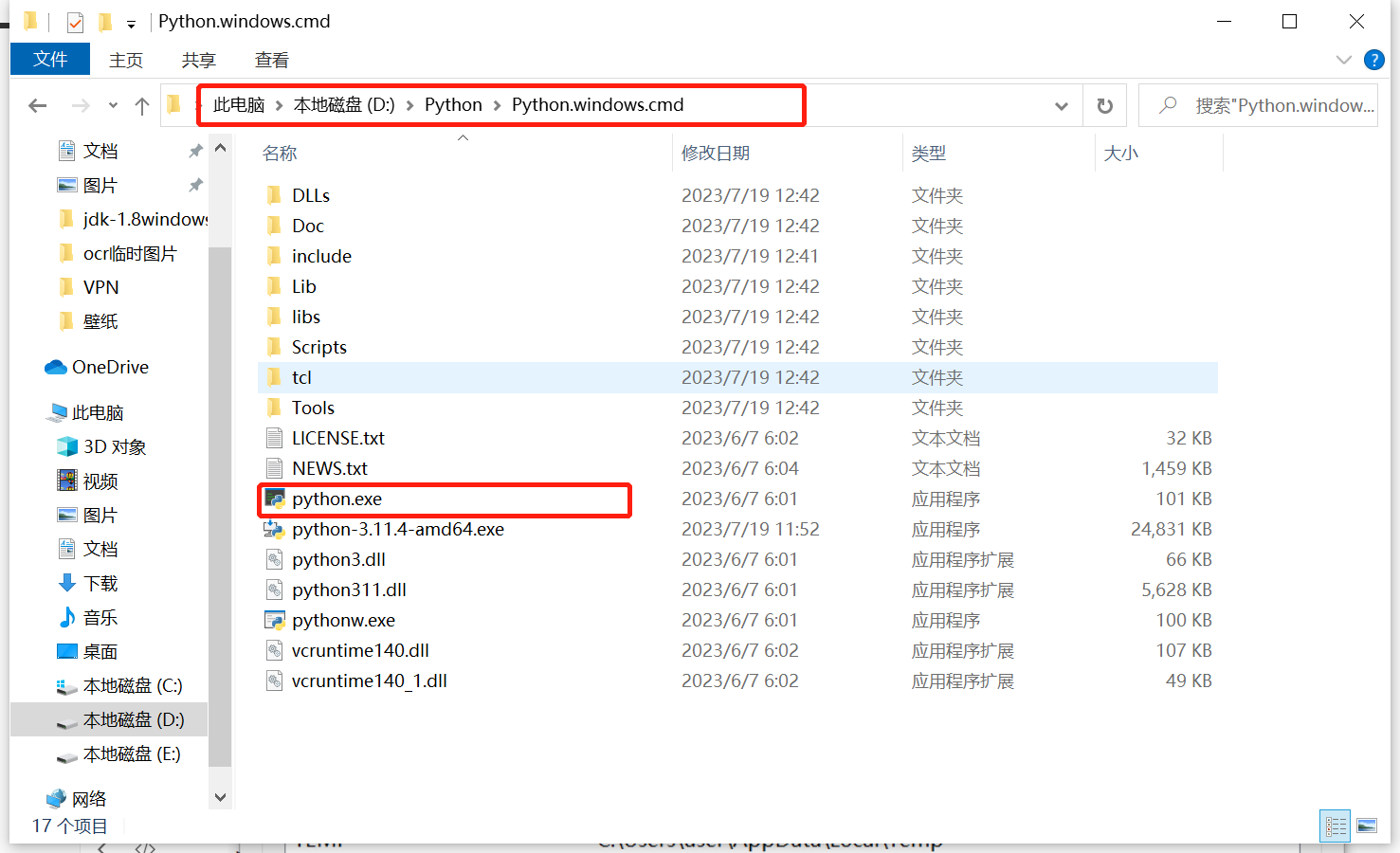Select the python-3.11.4-amd64.exe installer icon
Screen dimensions: 1400x853
[274, 529]
